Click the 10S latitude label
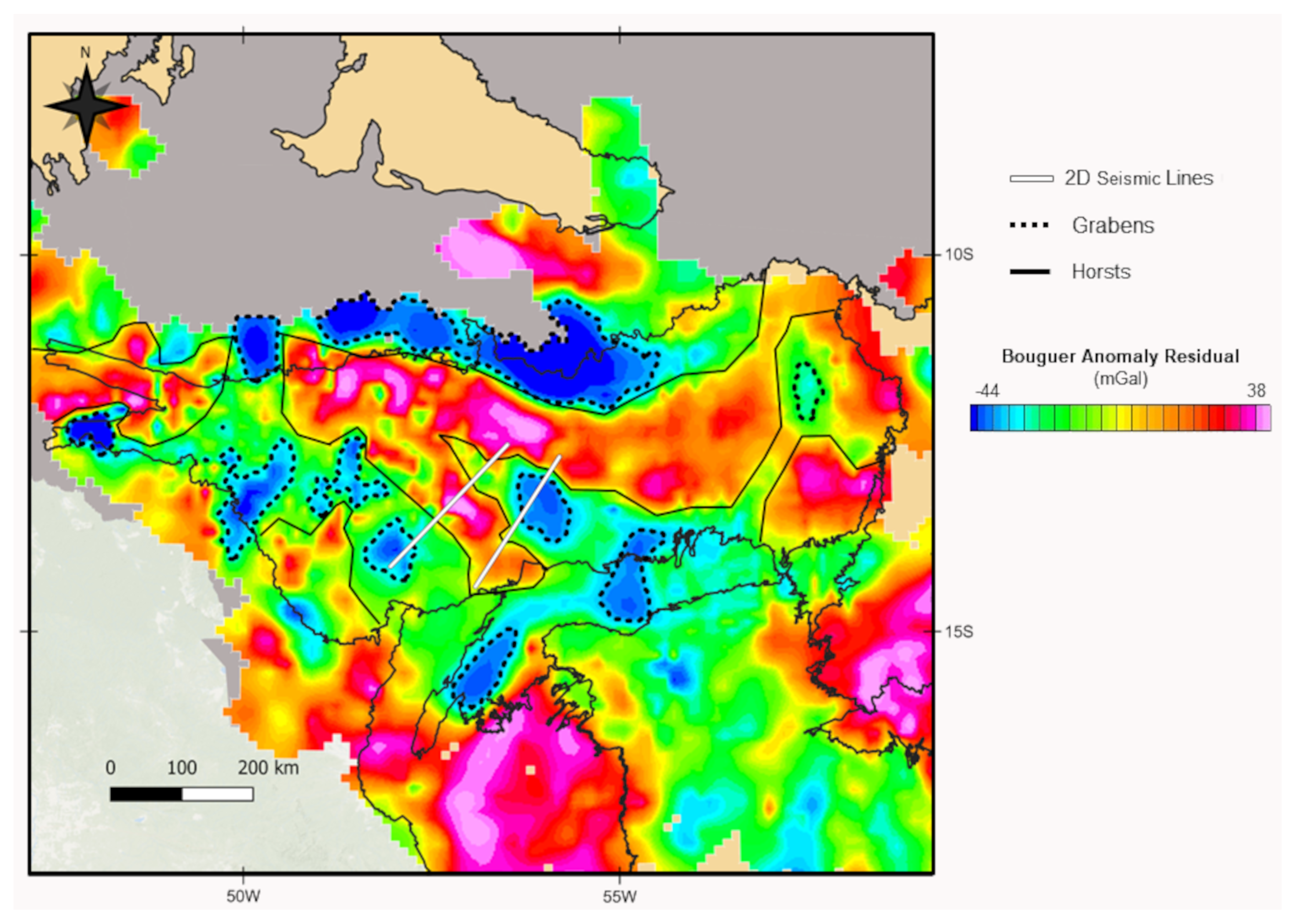The width and height of the screenshot is (1294, 924). click(959, 254)
